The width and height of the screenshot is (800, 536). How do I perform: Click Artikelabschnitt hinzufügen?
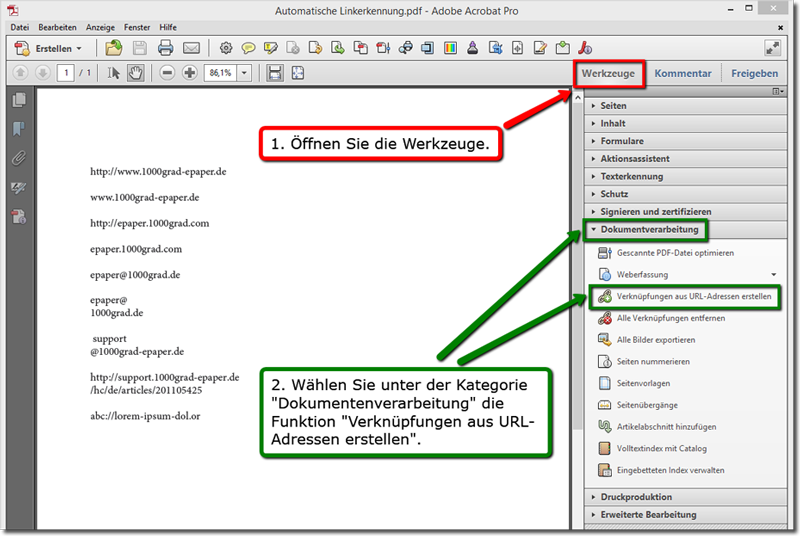657,427
